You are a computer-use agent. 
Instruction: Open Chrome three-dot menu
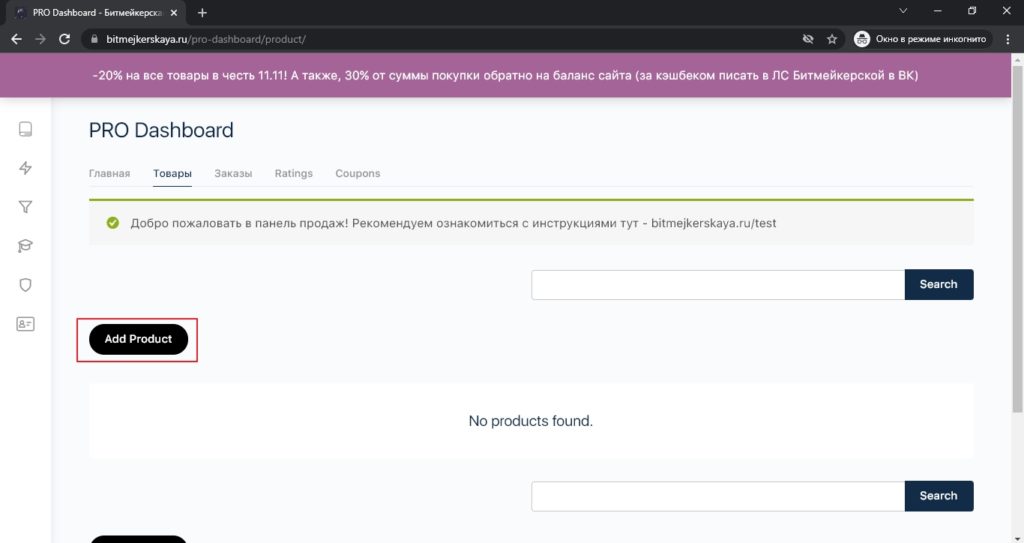tap(1008, 39)
